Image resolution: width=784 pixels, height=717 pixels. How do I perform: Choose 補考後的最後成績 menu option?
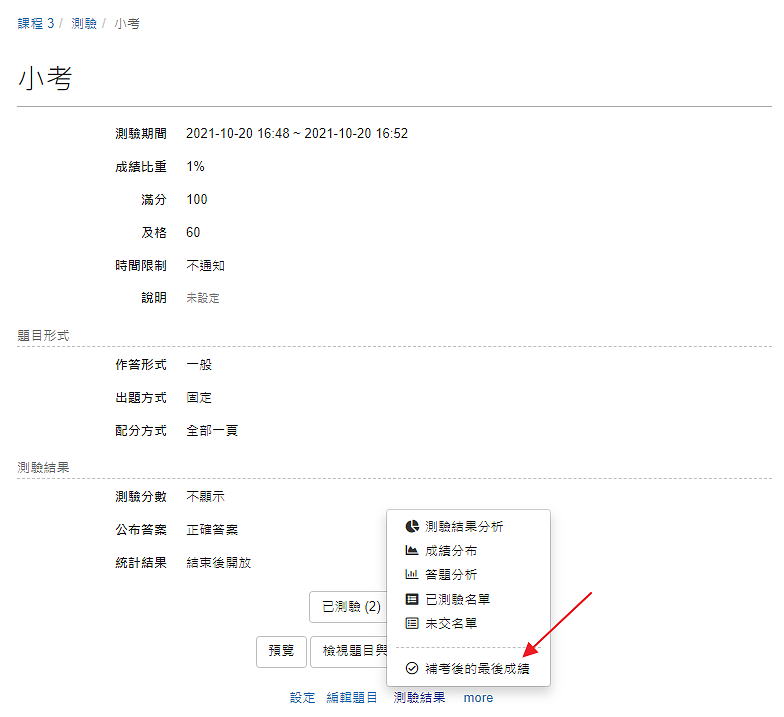click(477, 668)
